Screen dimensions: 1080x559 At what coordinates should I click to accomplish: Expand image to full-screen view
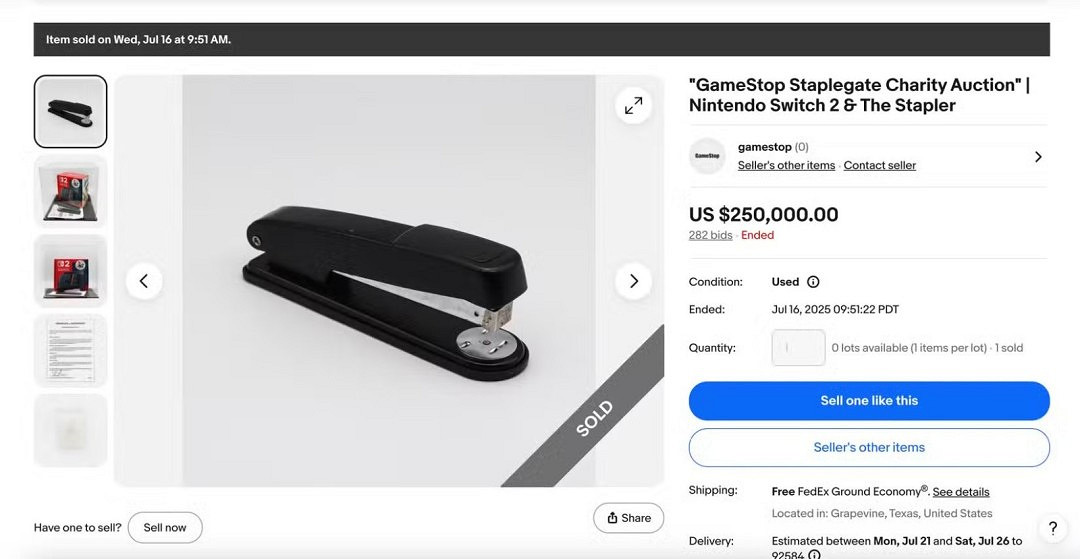pyautogui.click(x=633, y=105)
